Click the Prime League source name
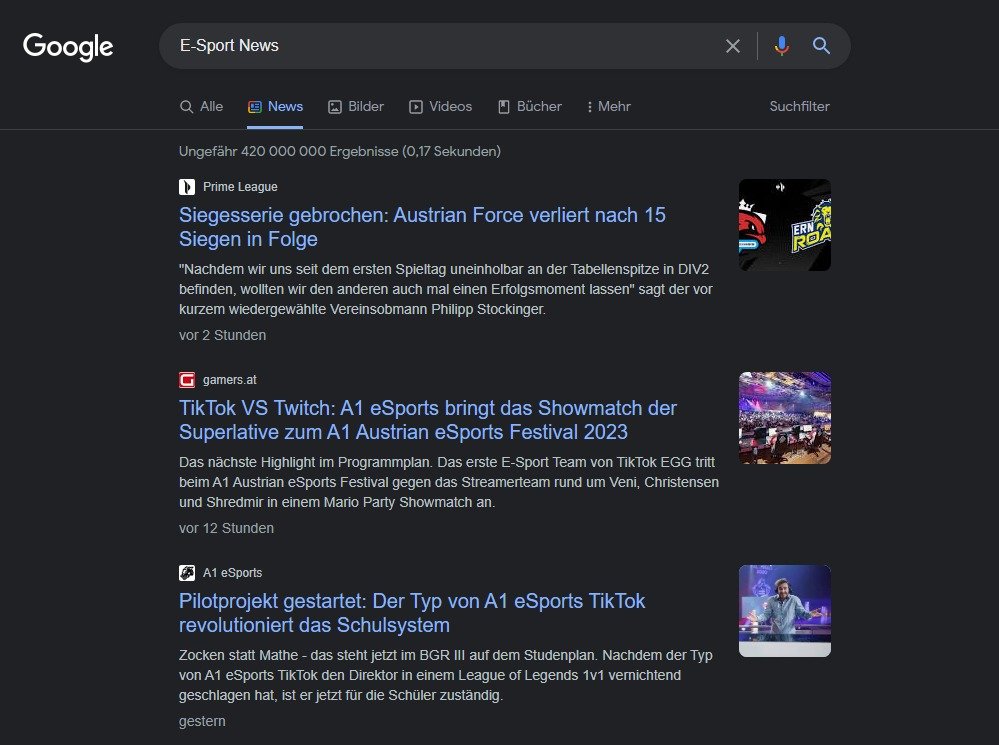Image resolution: width=999 pixels, height=745 pixels. coord(240,187)
